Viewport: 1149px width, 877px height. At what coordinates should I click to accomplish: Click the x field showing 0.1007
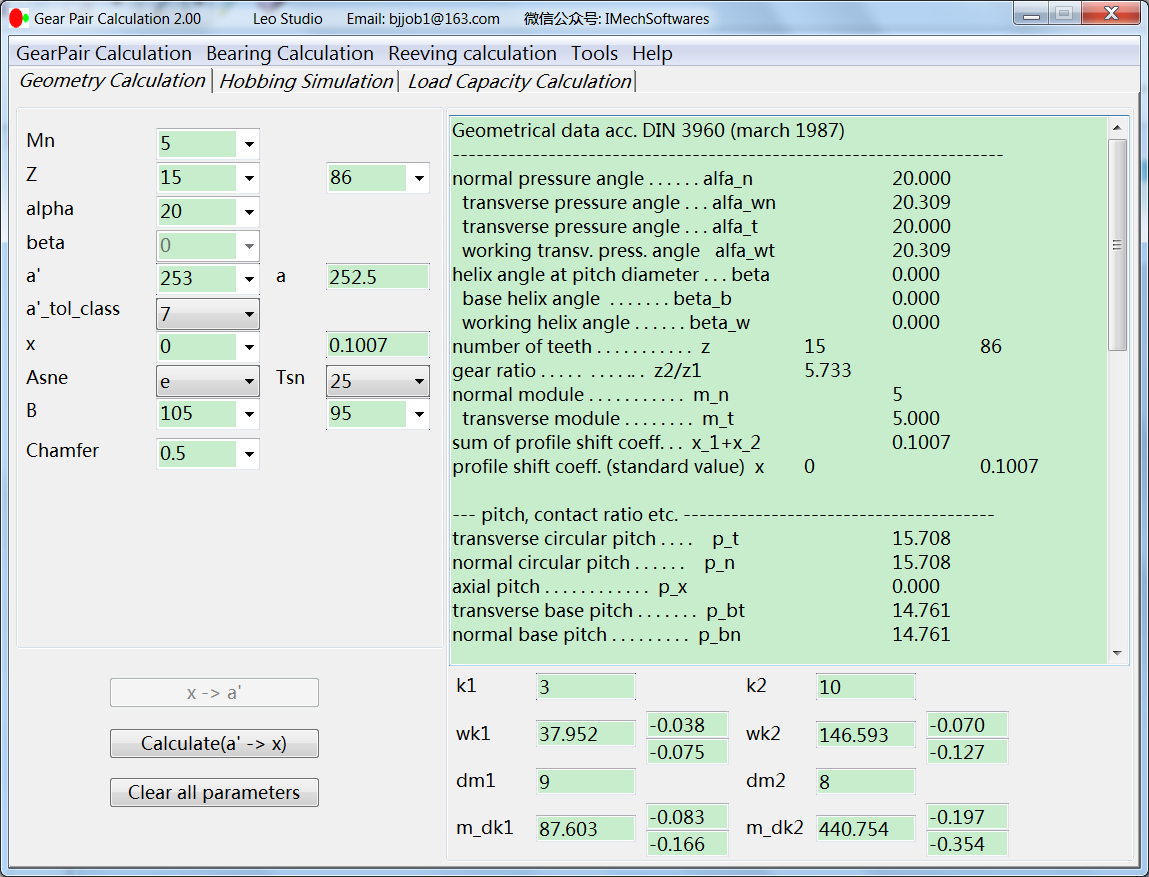(377, 345)
